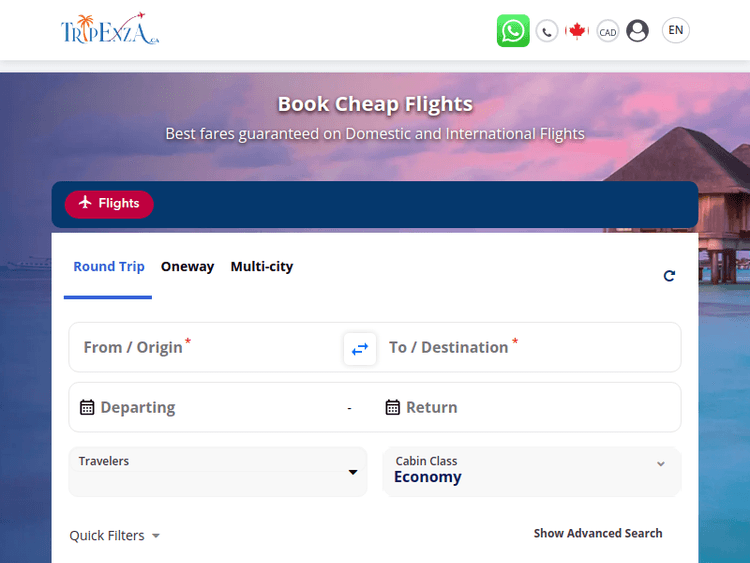The width and height of the screenshot is (750, 563).
Task: Open the CAD currency selector
Action: [x=607, y=32]
